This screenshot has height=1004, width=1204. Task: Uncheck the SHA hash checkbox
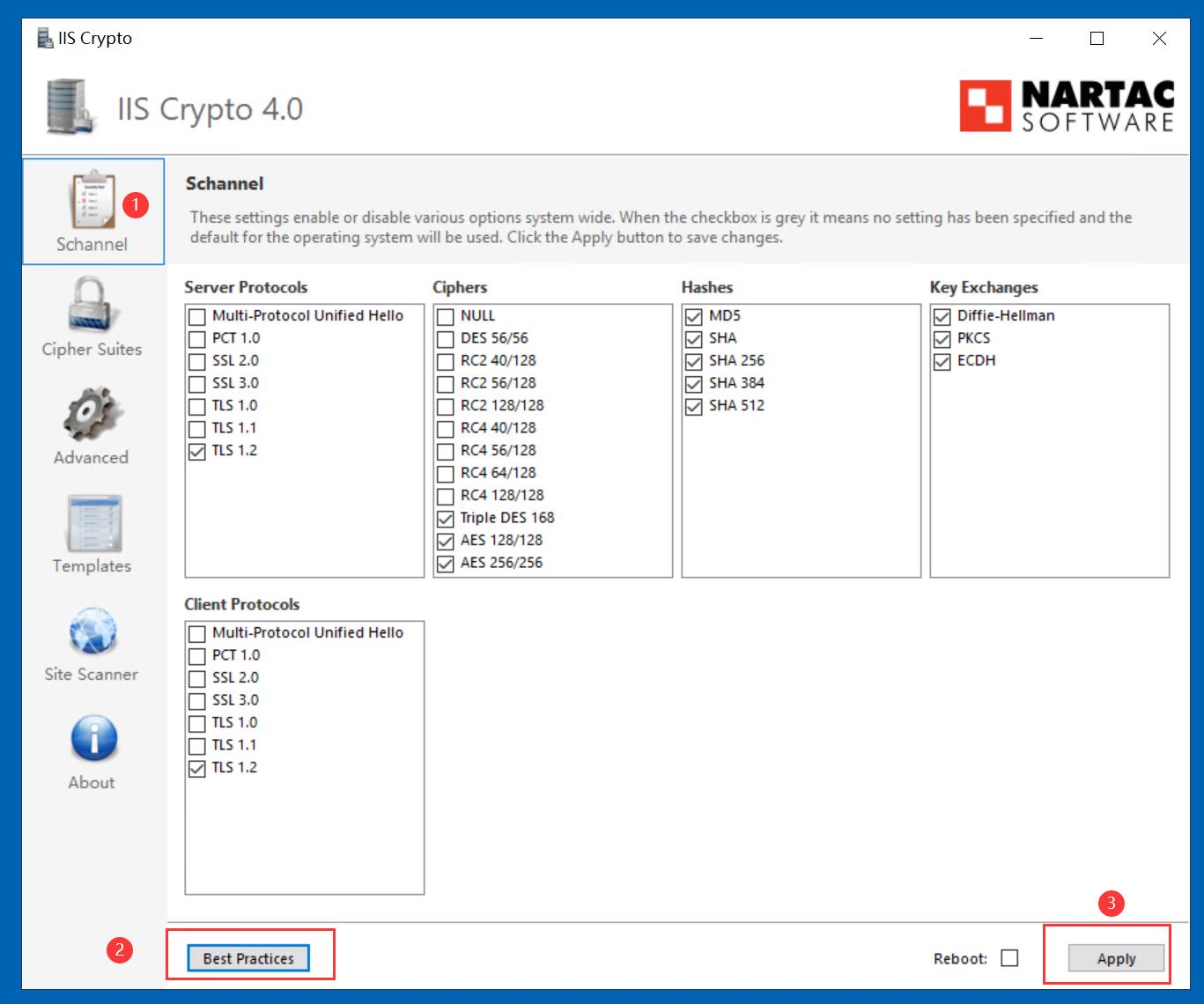click(x=694, y=339)
